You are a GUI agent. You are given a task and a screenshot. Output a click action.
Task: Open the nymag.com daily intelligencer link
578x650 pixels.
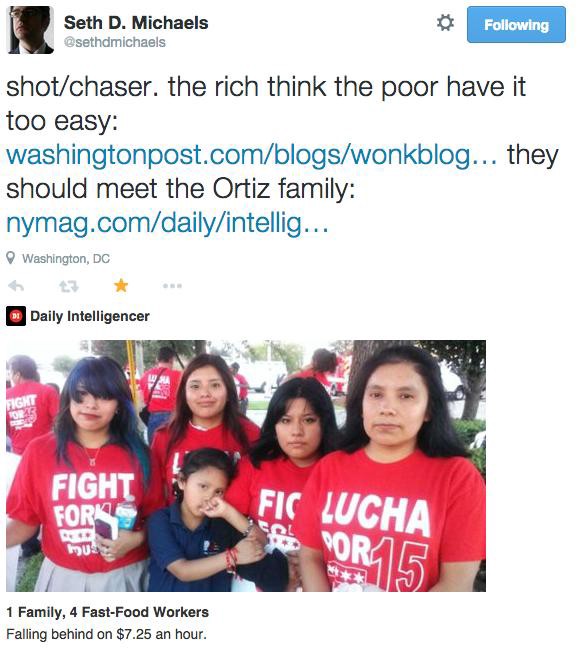167,223
